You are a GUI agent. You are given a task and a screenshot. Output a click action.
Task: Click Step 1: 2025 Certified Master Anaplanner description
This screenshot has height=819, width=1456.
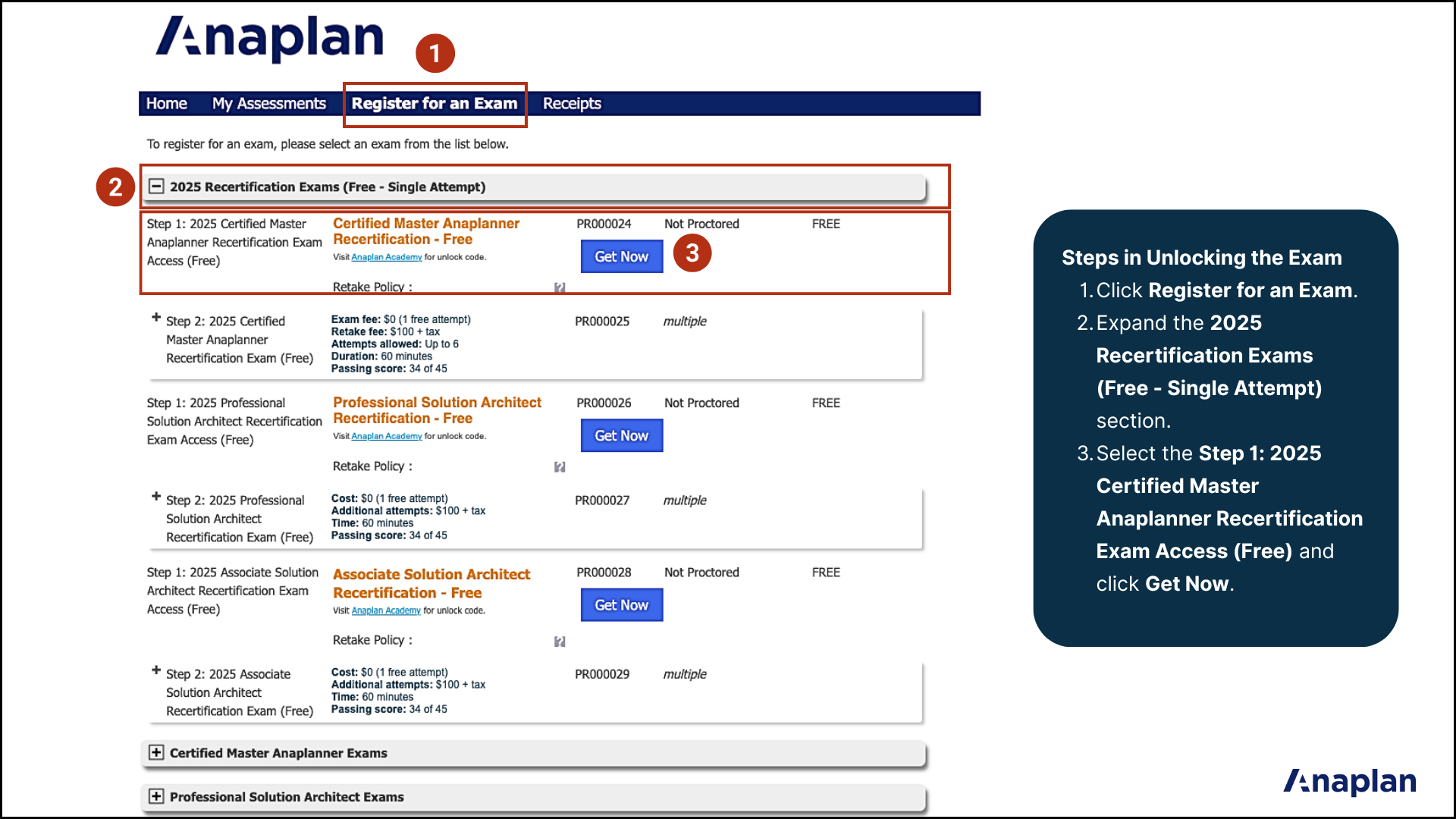click(x=234, y=242)
